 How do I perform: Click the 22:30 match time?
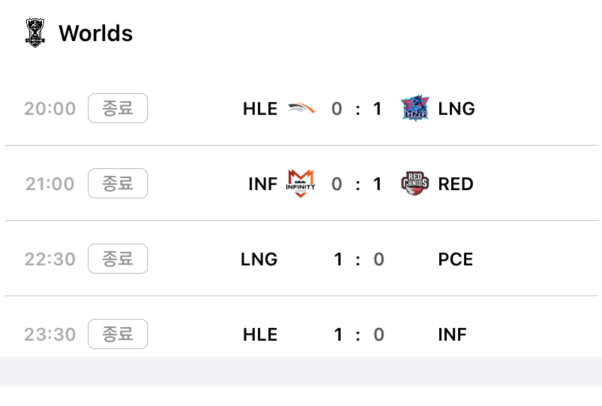[x=50, y=260]
